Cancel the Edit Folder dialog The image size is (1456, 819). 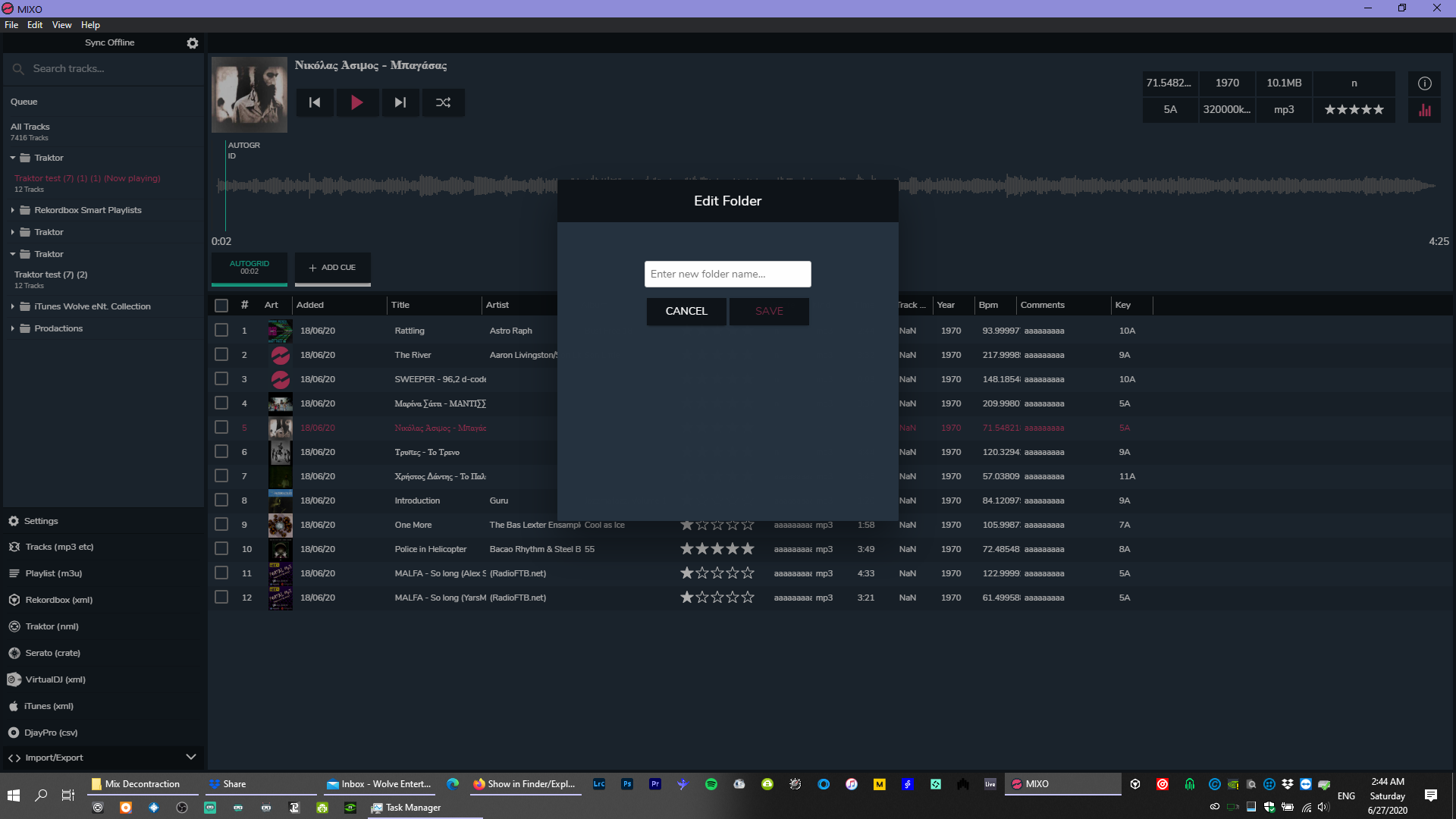[686, 311]
